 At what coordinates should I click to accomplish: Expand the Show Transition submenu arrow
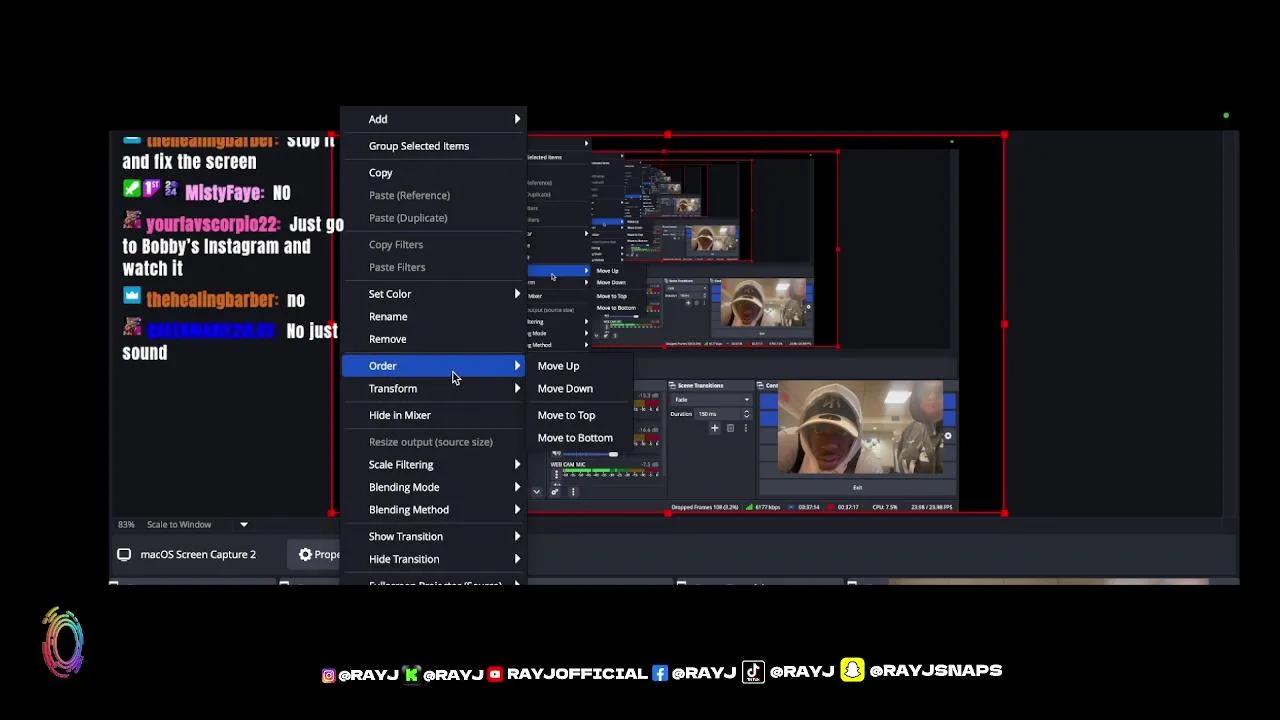pos(517,537)
